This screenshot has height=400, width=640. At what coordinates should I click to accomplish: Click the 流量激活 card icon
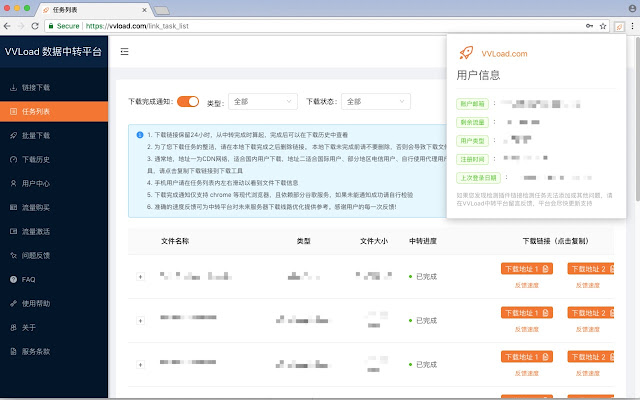[x=13, y=231]
